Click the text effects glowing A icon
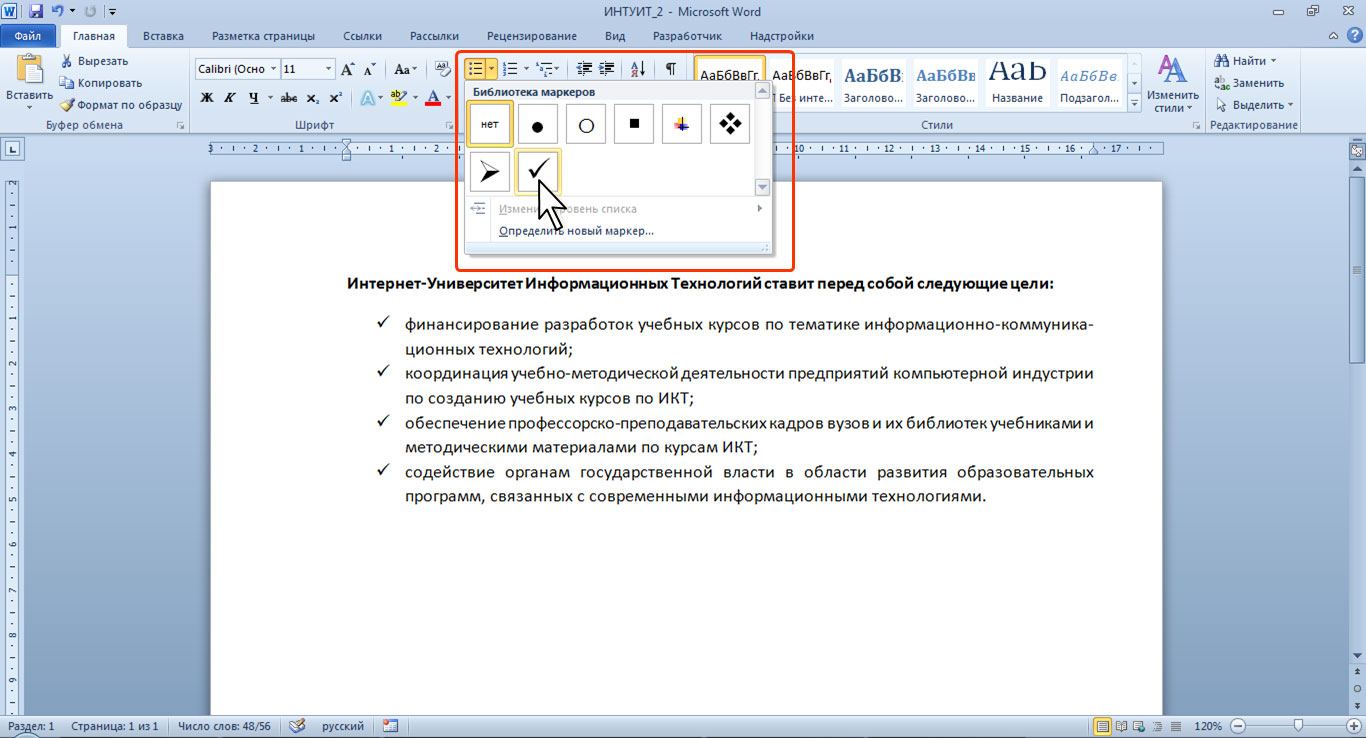1366x738 pixels. point(366,98)
